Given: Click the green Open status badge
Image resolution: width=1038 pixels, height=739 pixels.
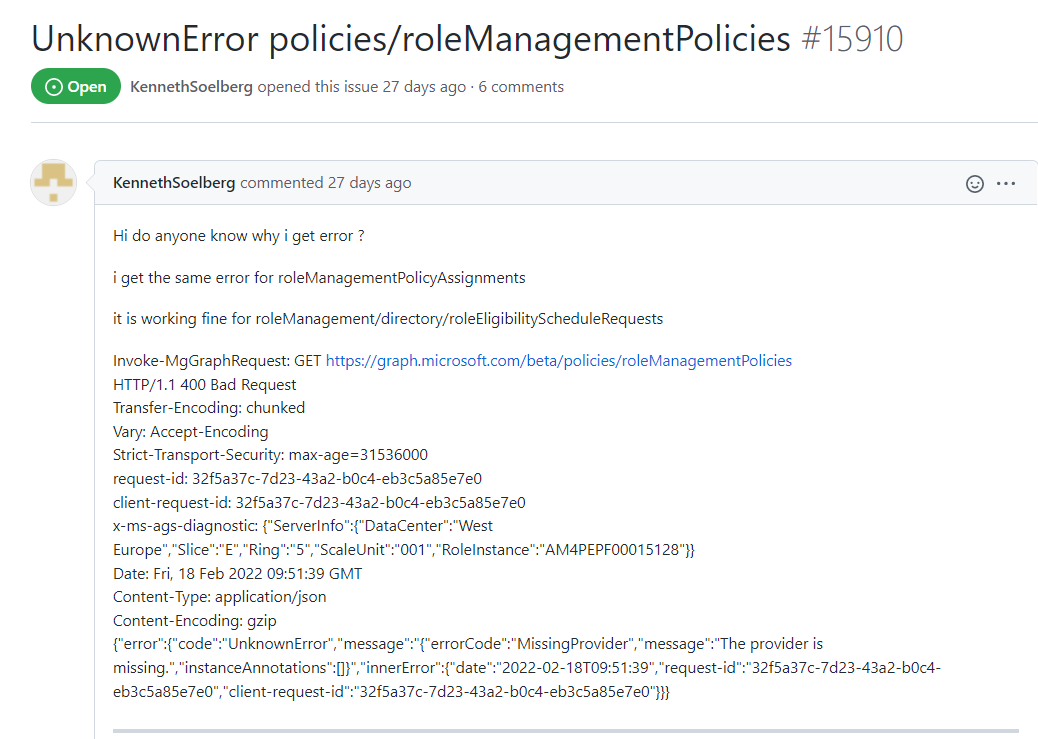Looking at the screenshot, I should (x=76, y=87).
